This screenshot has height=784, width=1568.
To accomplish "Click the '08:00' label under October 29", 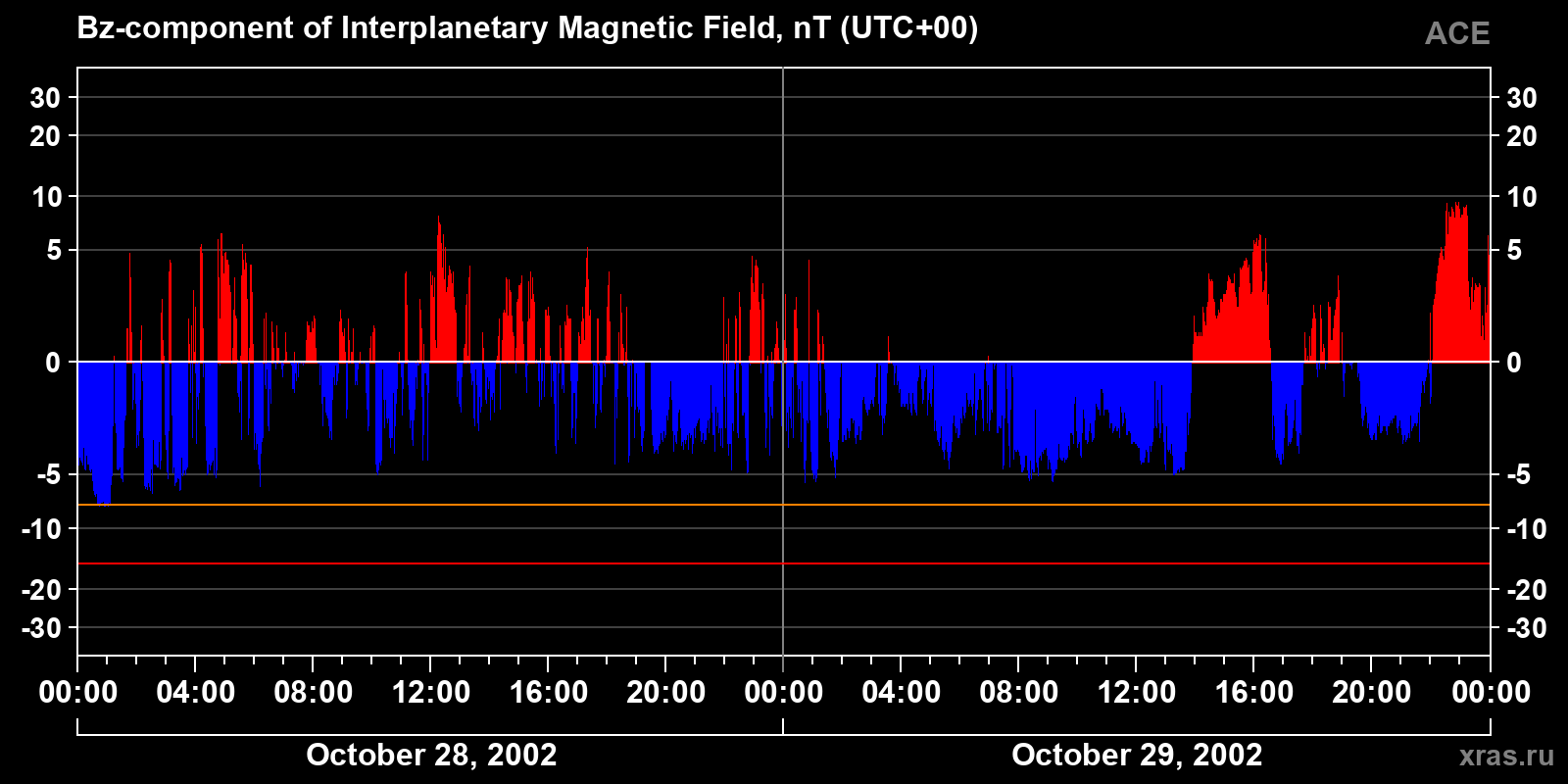I will (x=1019, y=692).
